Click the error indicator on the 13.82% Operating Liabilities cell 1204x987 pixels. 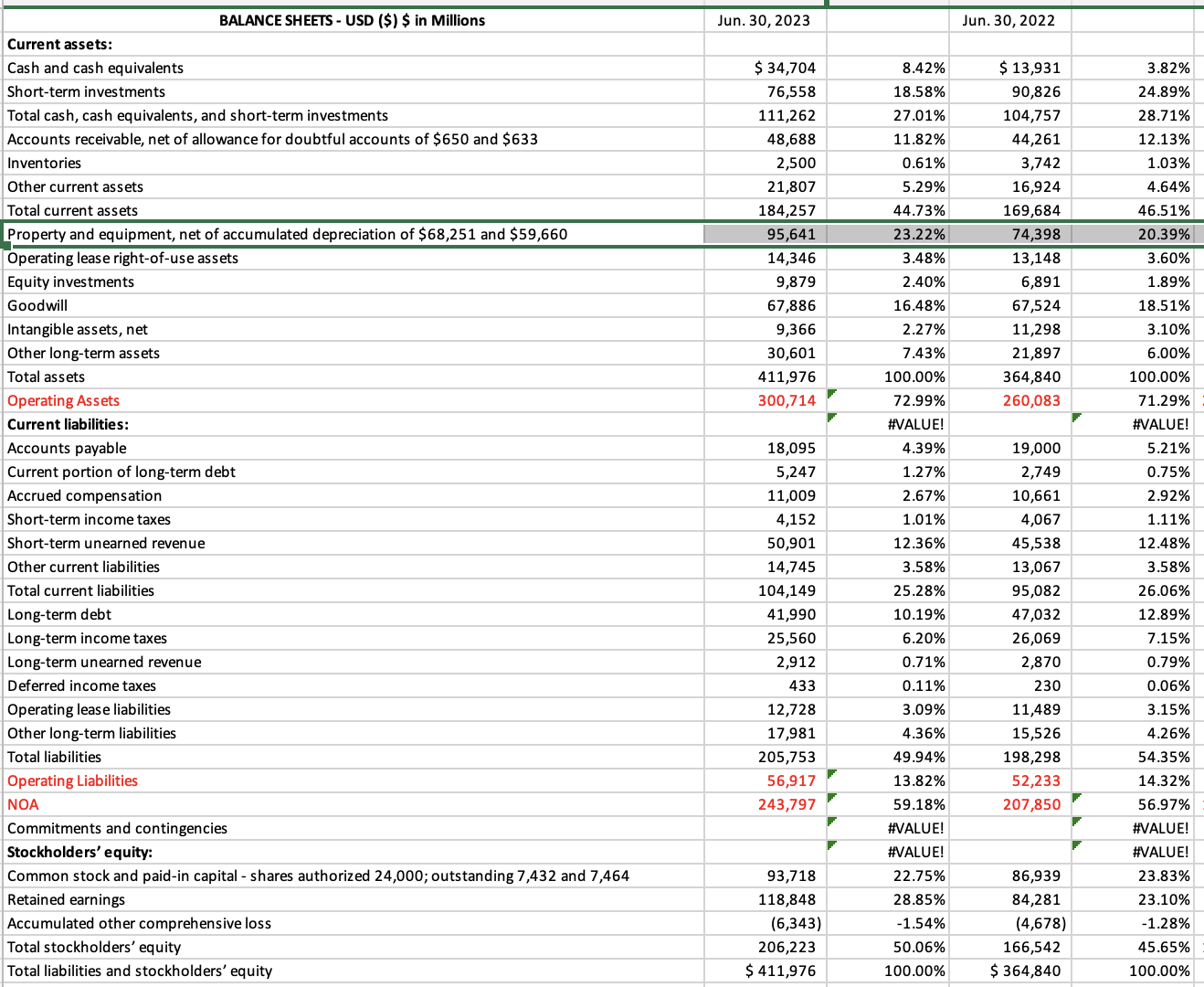831,776
